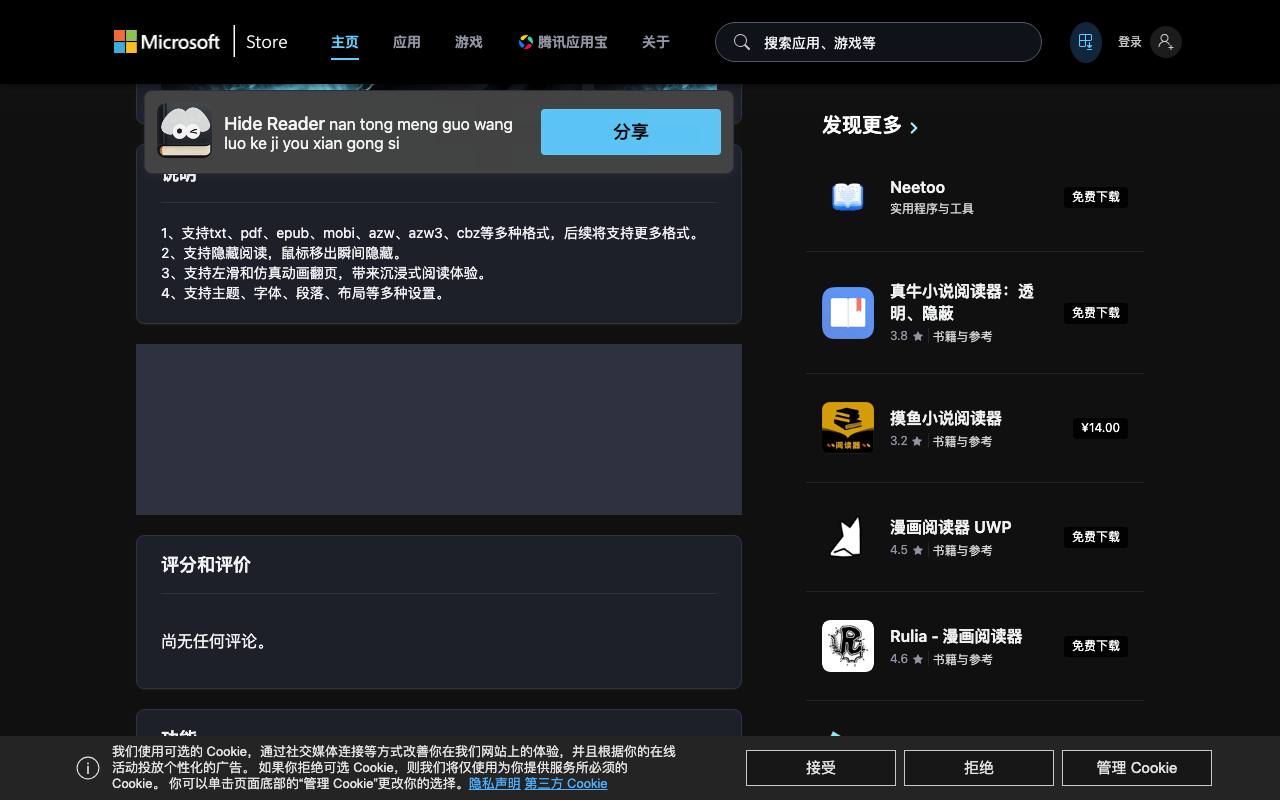Open the downloads icon in header
The width and height of the screenshot is (1280, 800).
1085,42
